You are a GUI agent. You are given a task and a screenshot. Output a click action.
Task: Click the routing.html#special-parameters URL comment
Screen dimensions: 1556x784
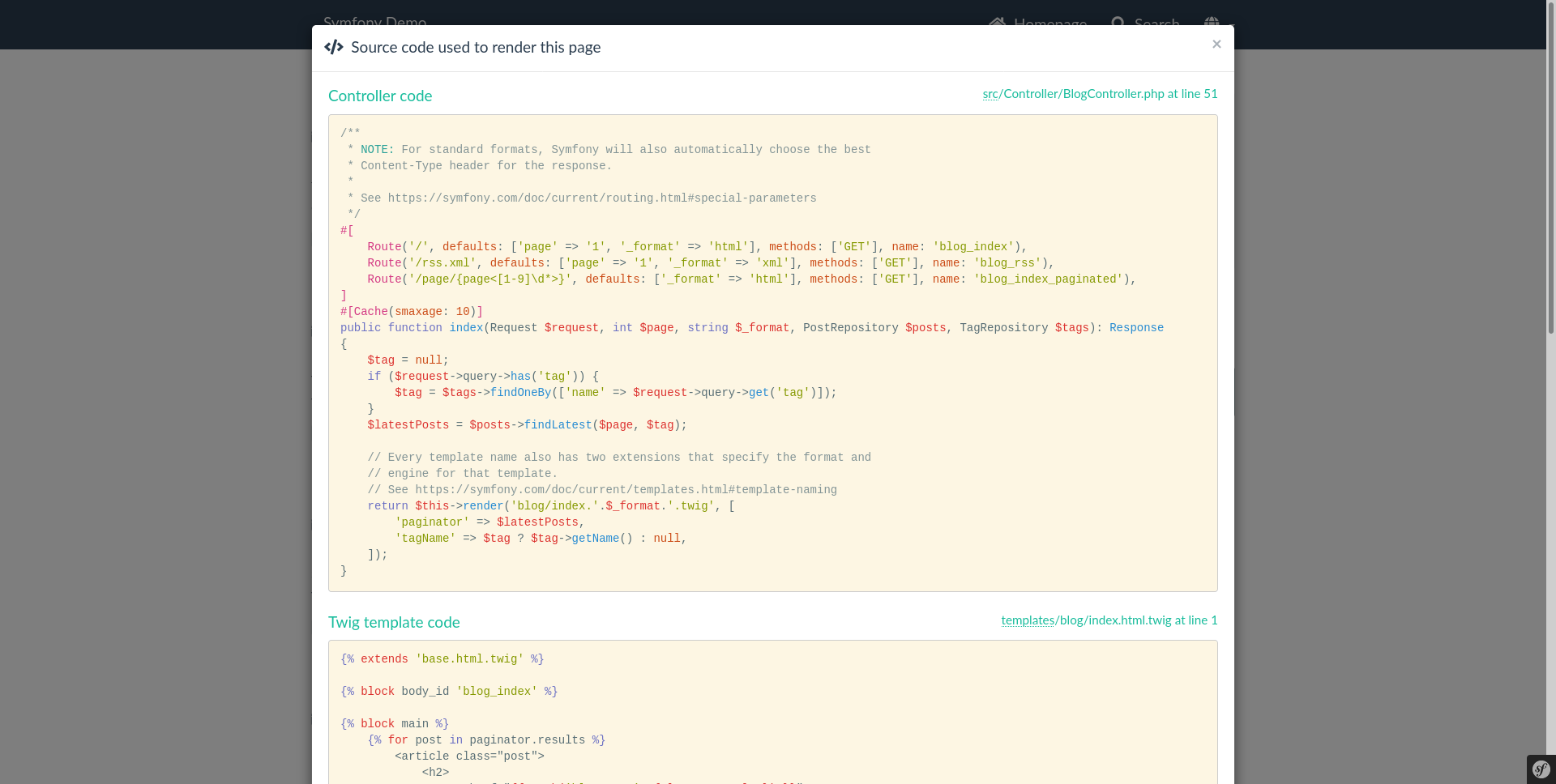602,198
